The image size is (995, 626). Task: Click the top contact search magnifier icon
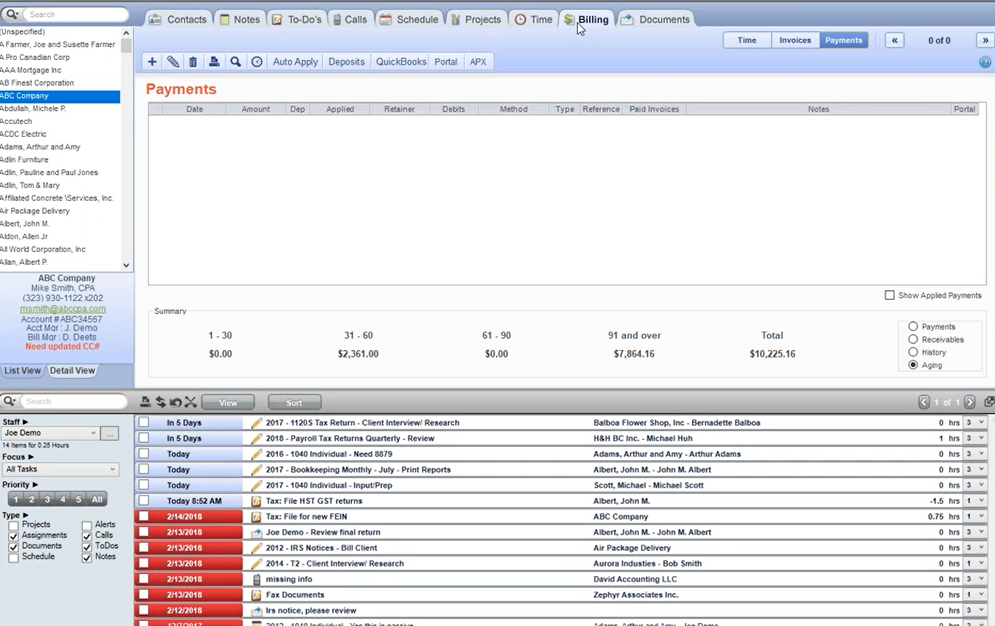click(11, 14)
